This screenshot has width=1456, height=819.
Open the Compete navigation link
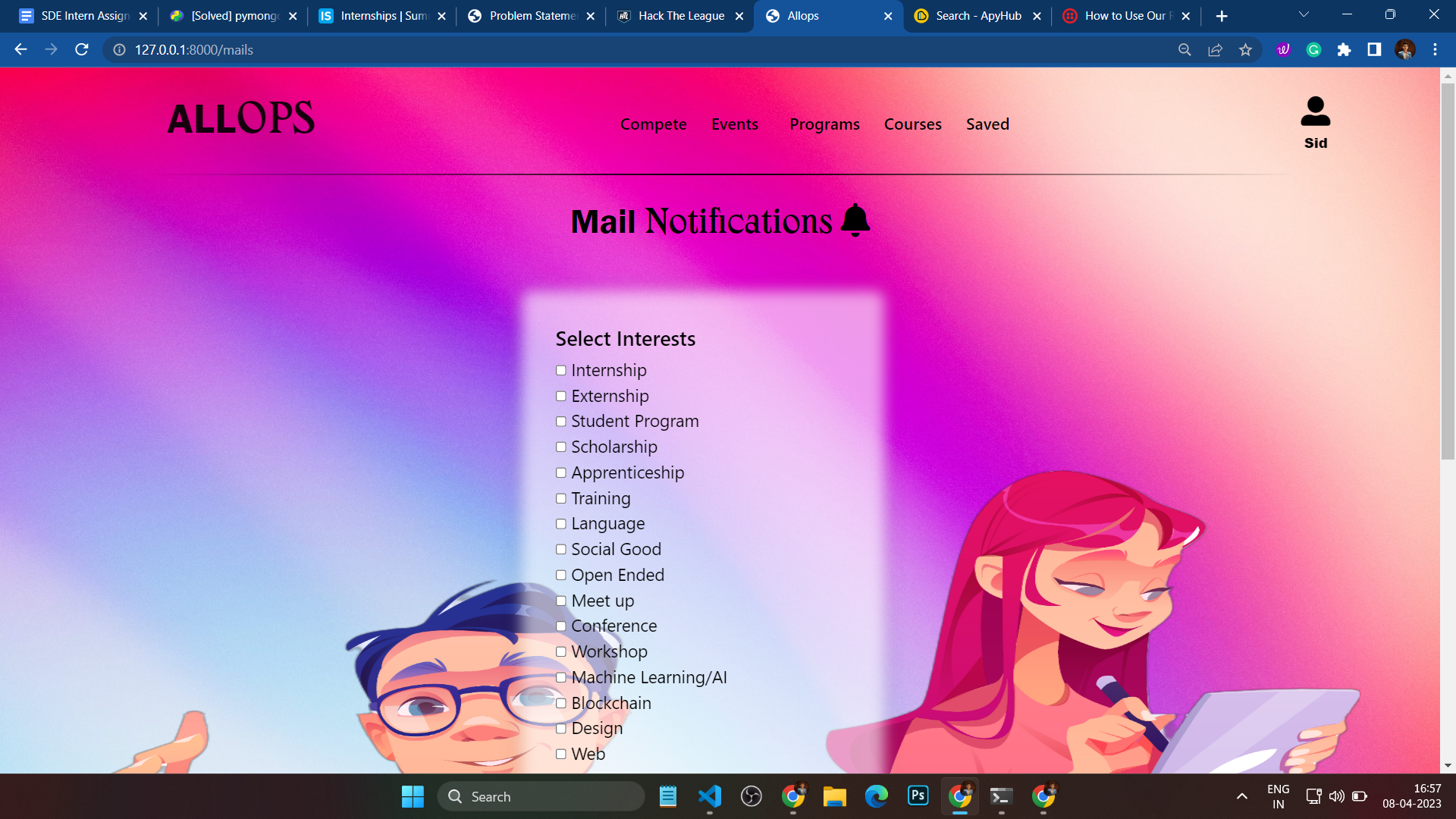(653, 124)
